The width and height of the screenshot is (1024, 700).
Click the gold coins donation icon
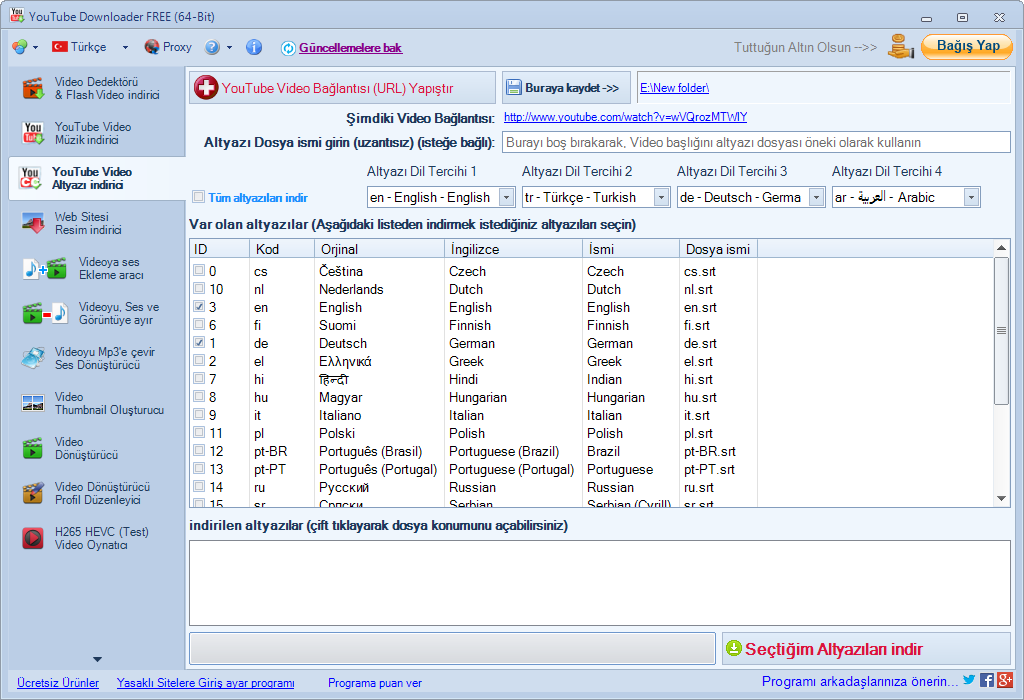click(901, 46)
